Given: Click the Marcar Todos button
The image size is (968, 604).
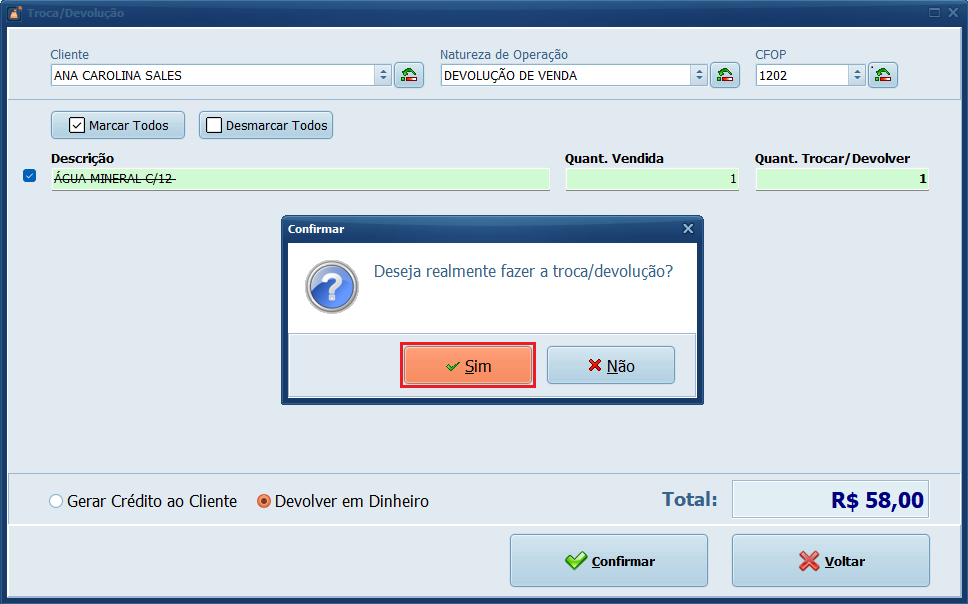Looking at the screenshot, I should [118, 125].
